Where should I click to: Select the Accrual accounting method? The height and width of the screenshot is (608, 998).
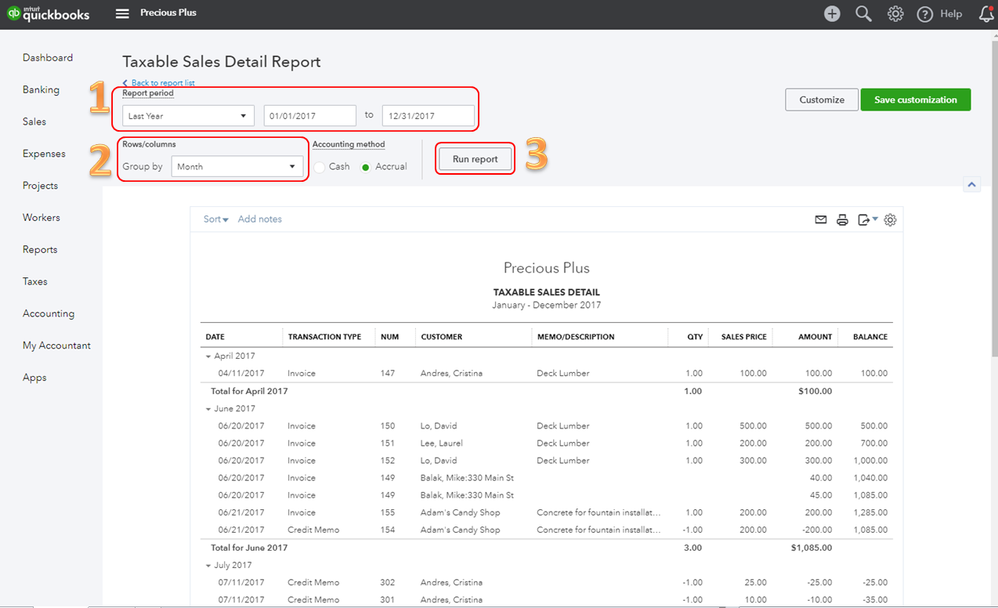[x=366, y=167]
